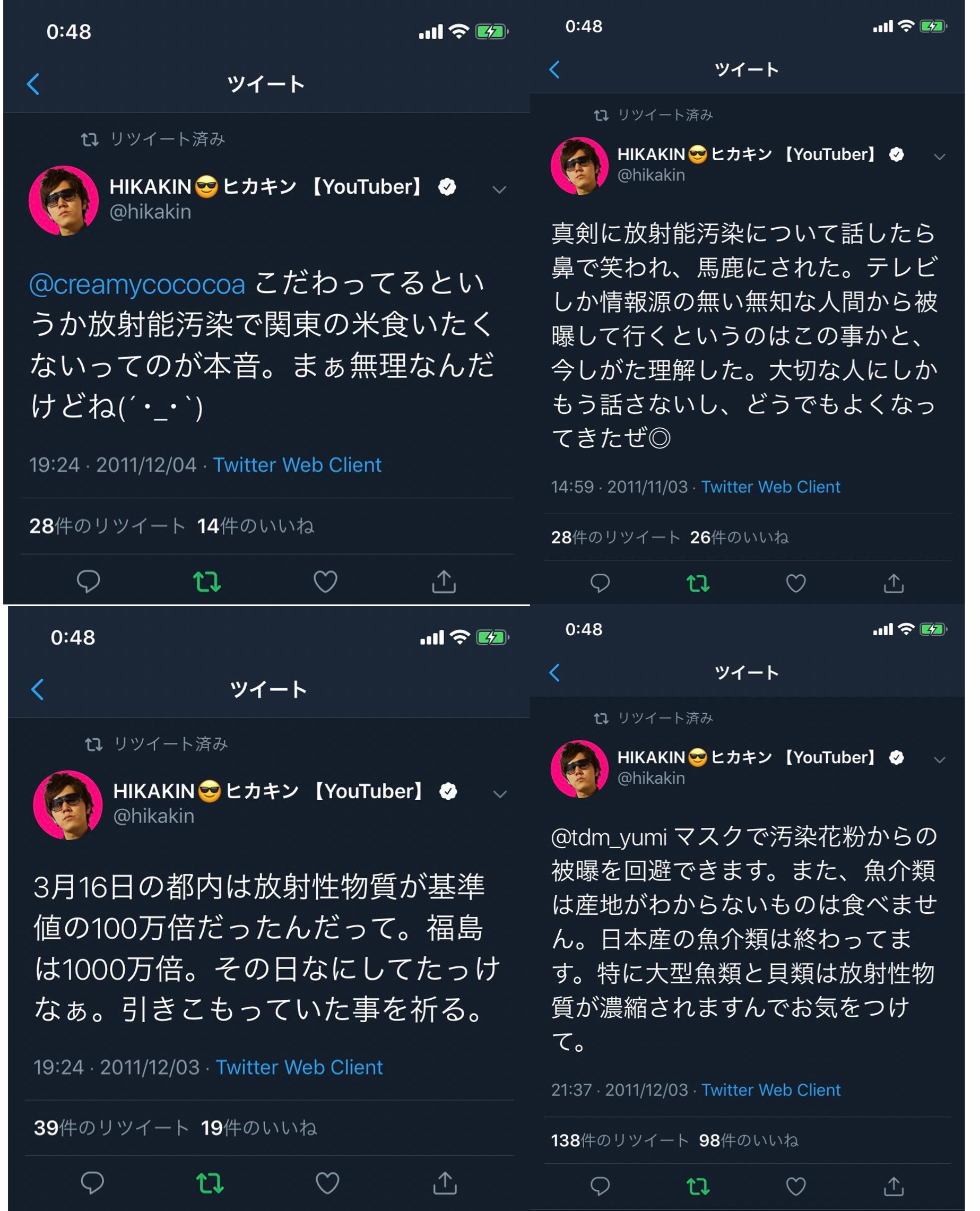Image resolution: width=980 pixels, height=1211 pixels.
Task: Tap Twitter Web Client link on the 14:59 tweet
Action: click(x=770, y=487)
